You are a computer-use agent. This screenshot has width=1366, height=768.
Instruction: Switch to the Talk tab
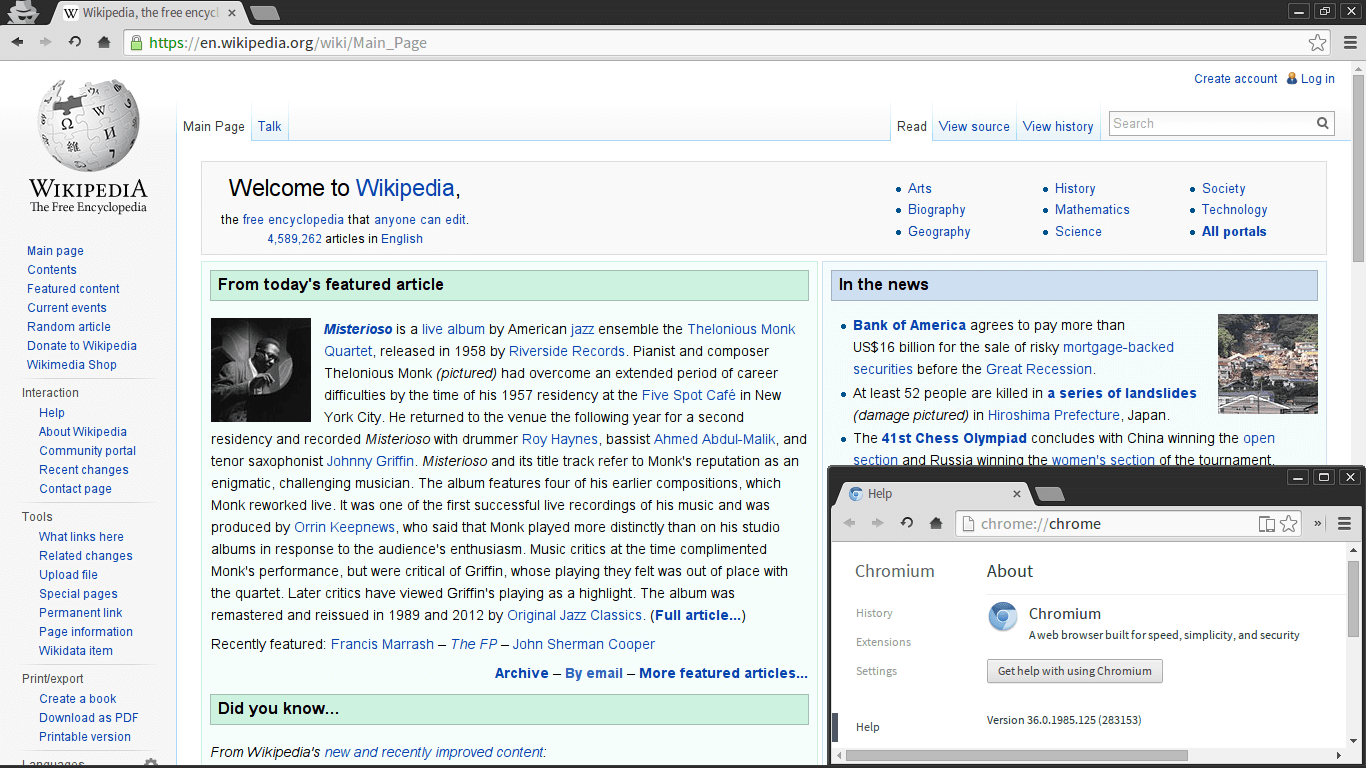tap(269, 126)
